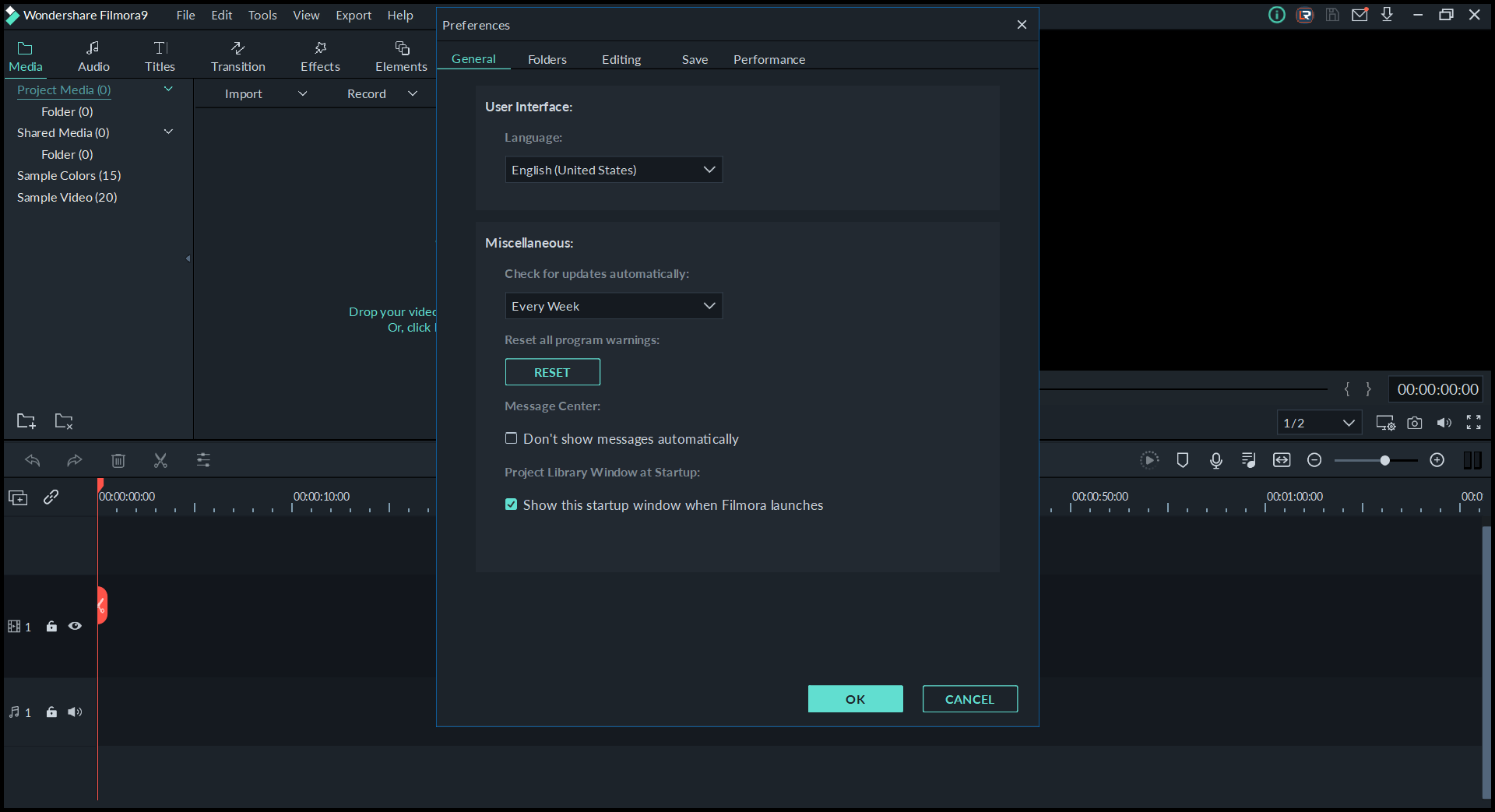This screenshot has height=812, width=1495.
Task: Click the CANCEL button
Action: pos(969,699)
